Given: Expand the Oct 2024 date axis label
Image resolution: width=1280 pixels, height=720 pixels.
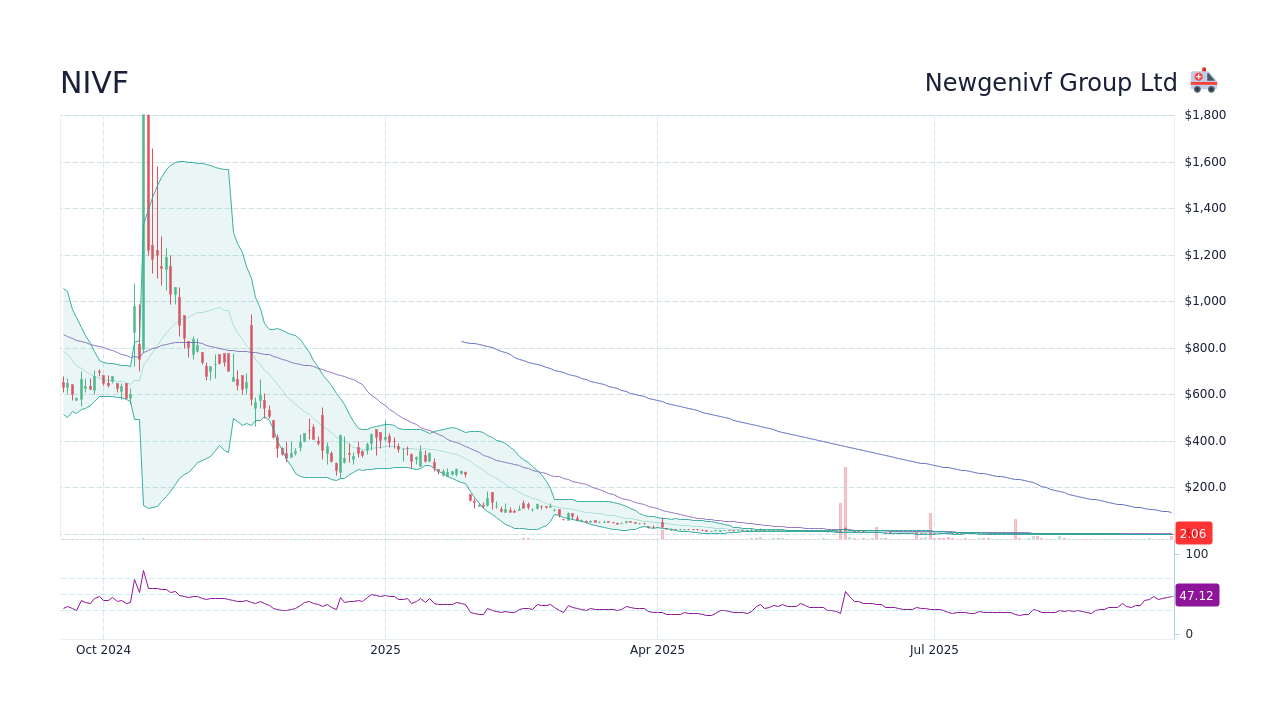Looking at the screenshot, I should click(x=103, y=650).
